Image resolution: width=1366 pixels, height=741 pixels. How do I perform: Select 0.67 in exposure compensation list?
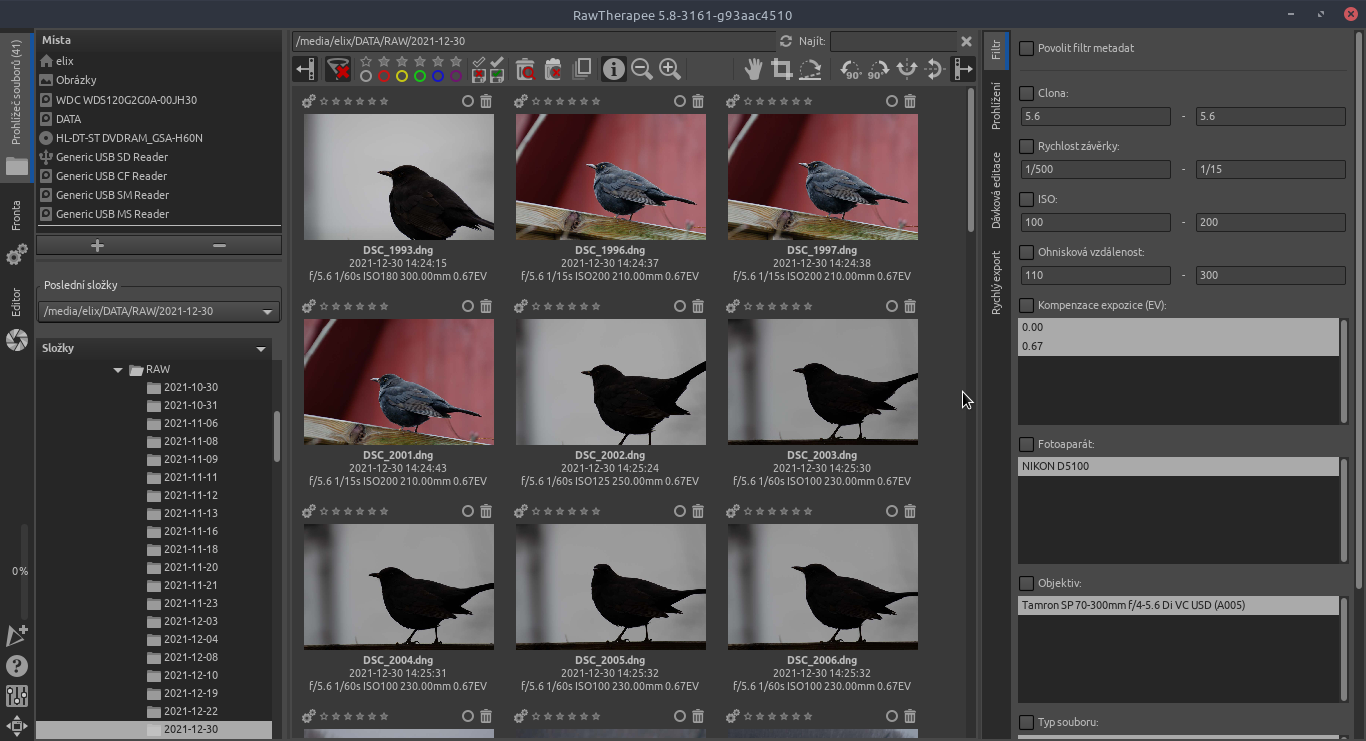[x=1178, y=346]
